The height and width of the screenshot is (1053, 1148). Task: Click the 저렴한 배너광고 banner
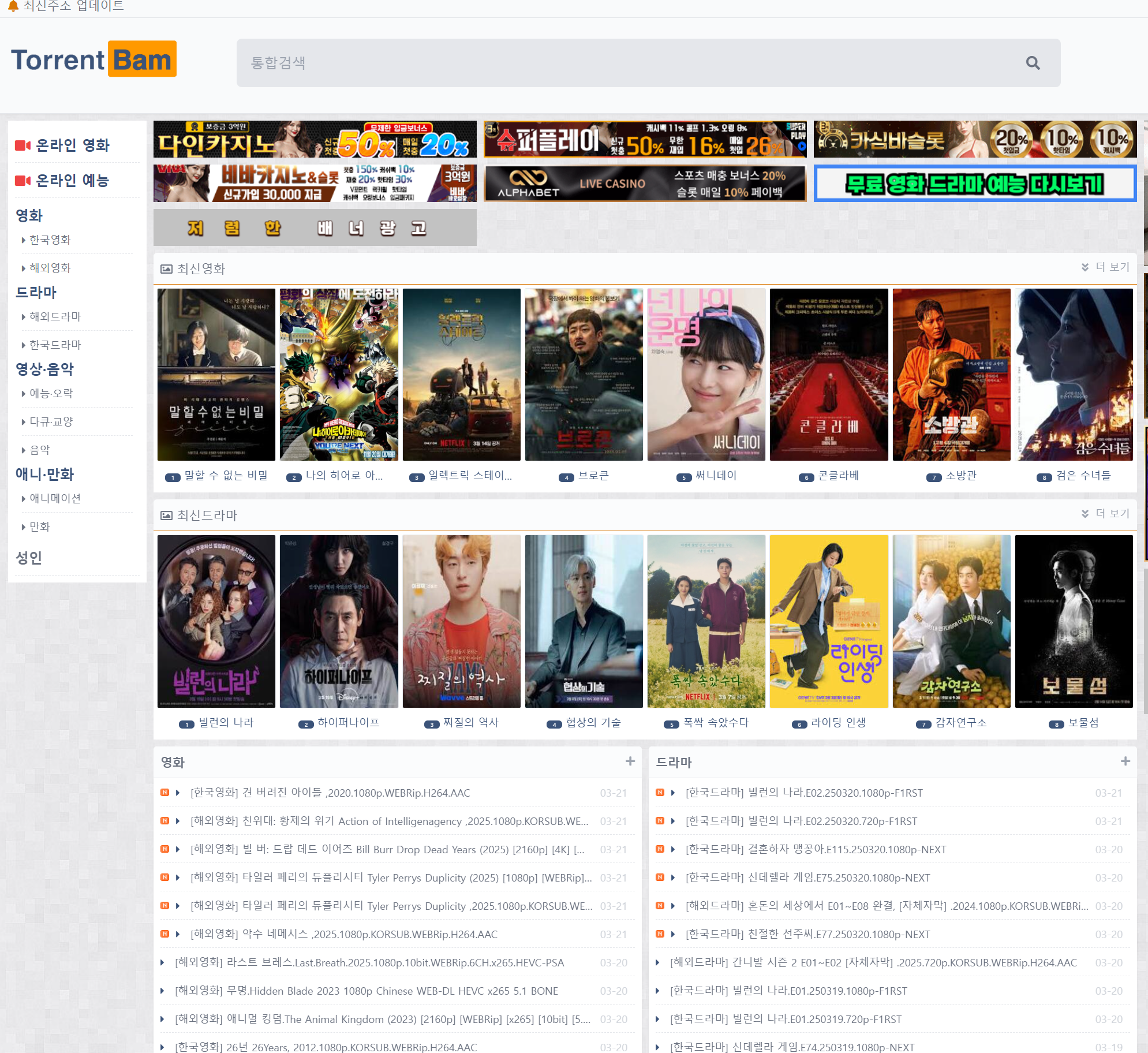[315, 228]
